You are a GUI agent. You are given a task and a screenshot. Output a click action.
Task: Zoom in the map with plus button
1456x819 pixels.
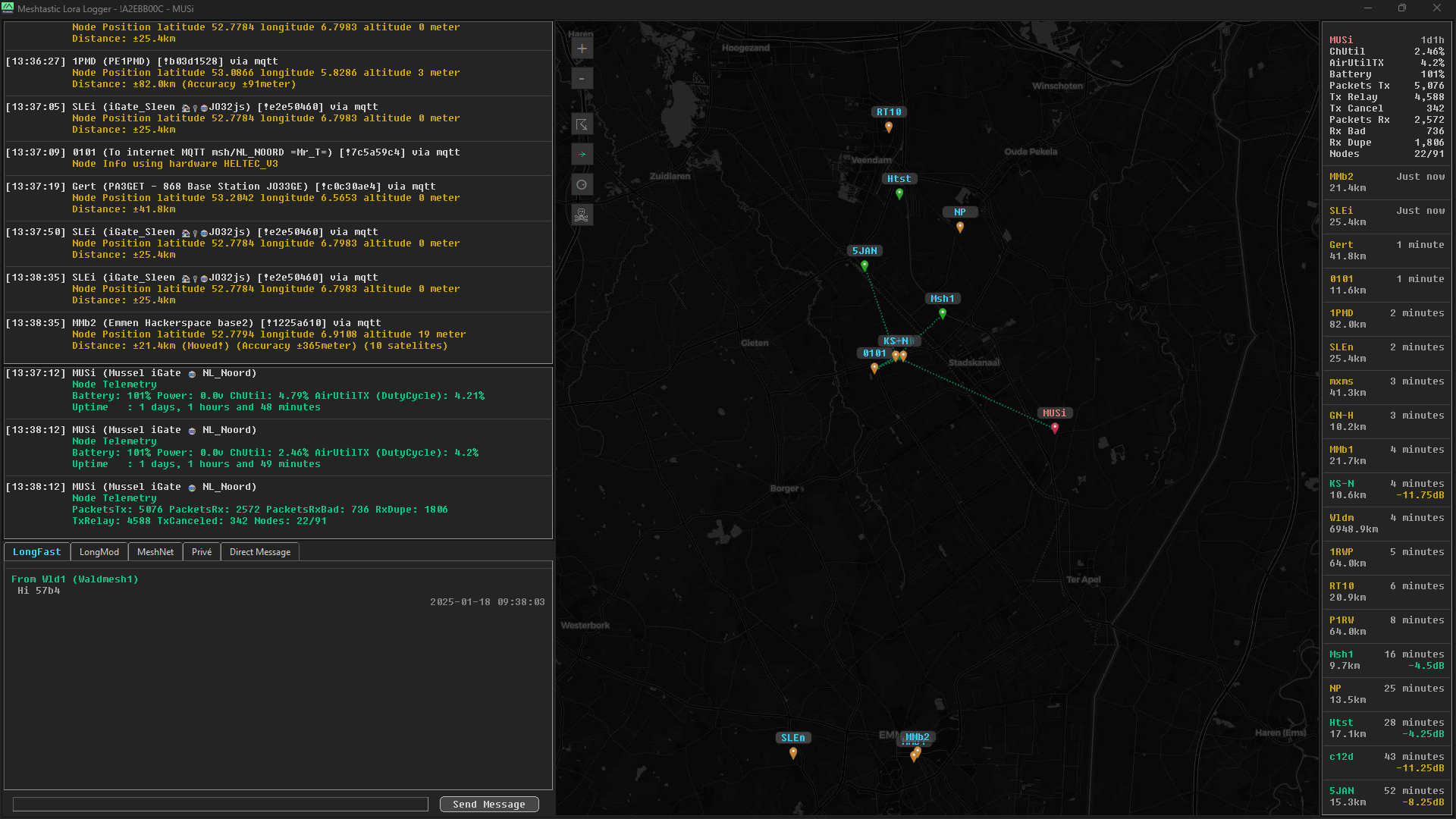point(582,49)
